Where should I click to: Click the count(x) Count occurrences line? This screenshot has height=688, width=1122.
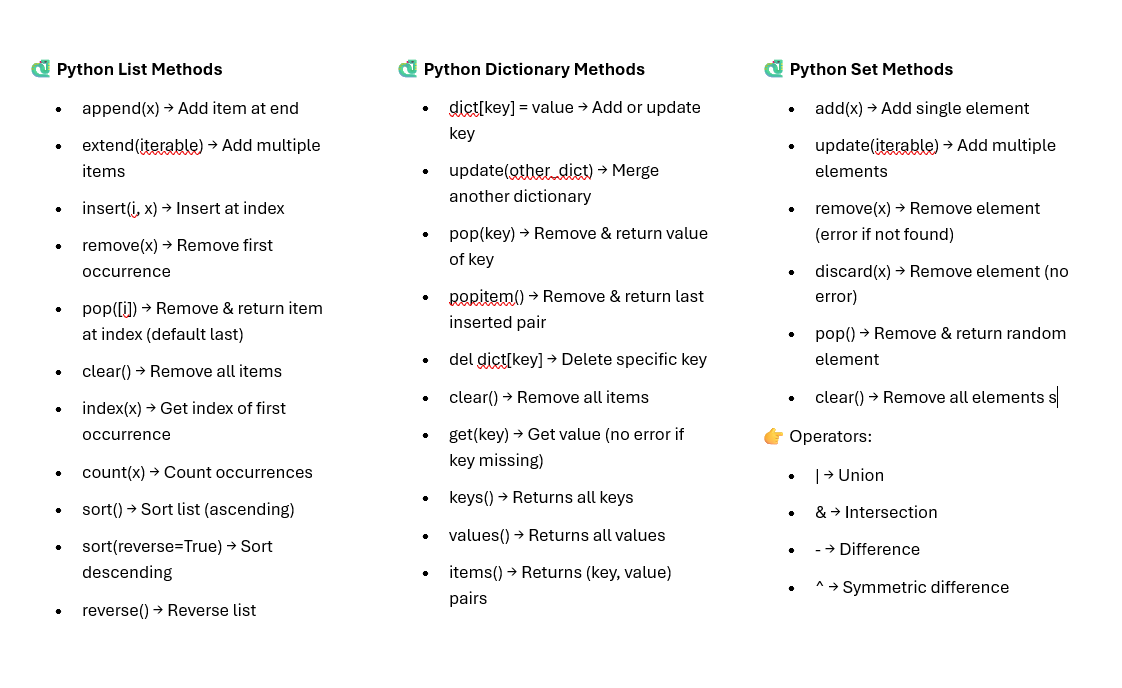(x=197, y=472)
